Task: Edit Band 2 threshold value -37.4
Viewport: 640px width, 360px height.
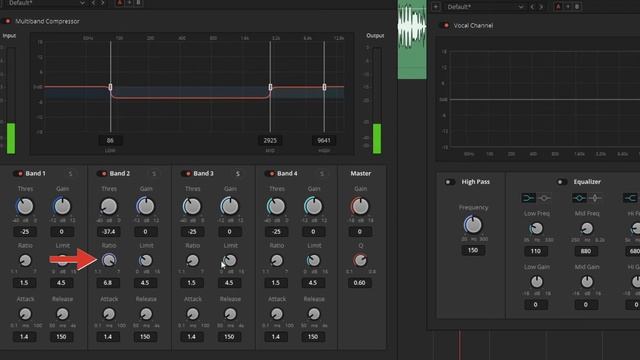Action: (x=109, y=232)
